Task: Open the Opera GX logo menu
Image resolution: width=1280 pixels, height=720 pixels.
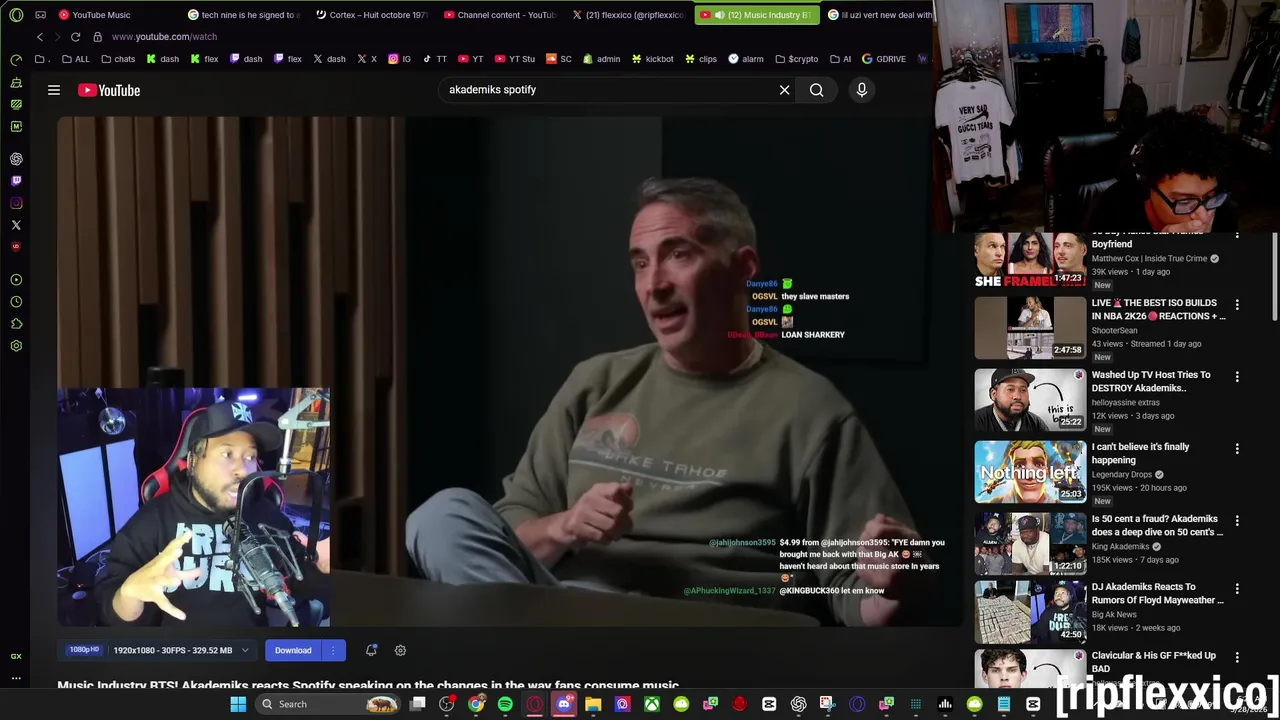Action: [x=16, y=15]
